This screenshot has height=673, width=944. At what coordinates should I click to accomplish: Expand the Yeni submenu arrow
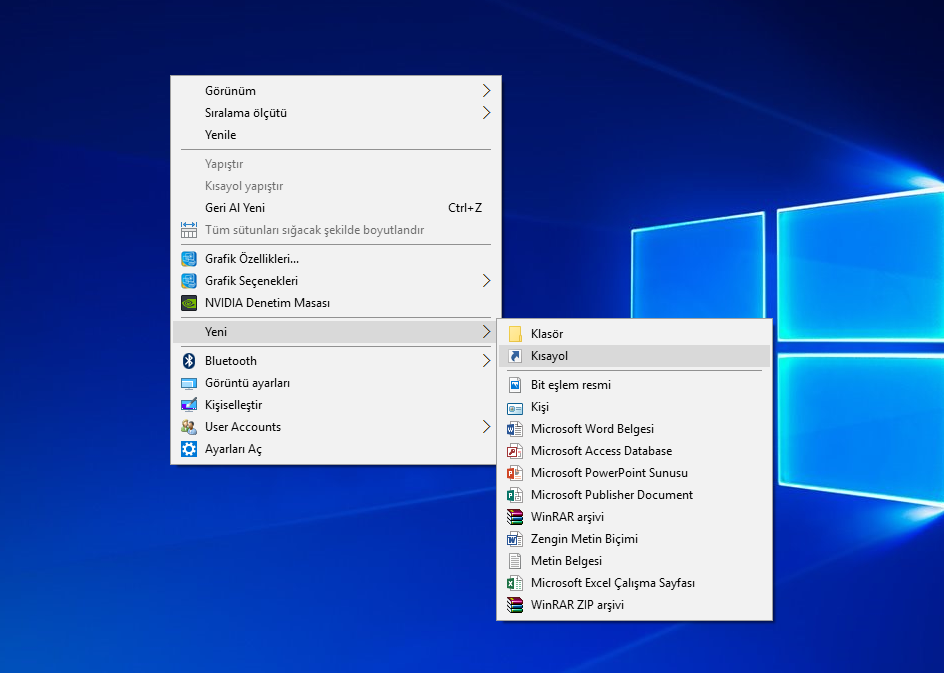pyautogui.click(x=486, y=332)
